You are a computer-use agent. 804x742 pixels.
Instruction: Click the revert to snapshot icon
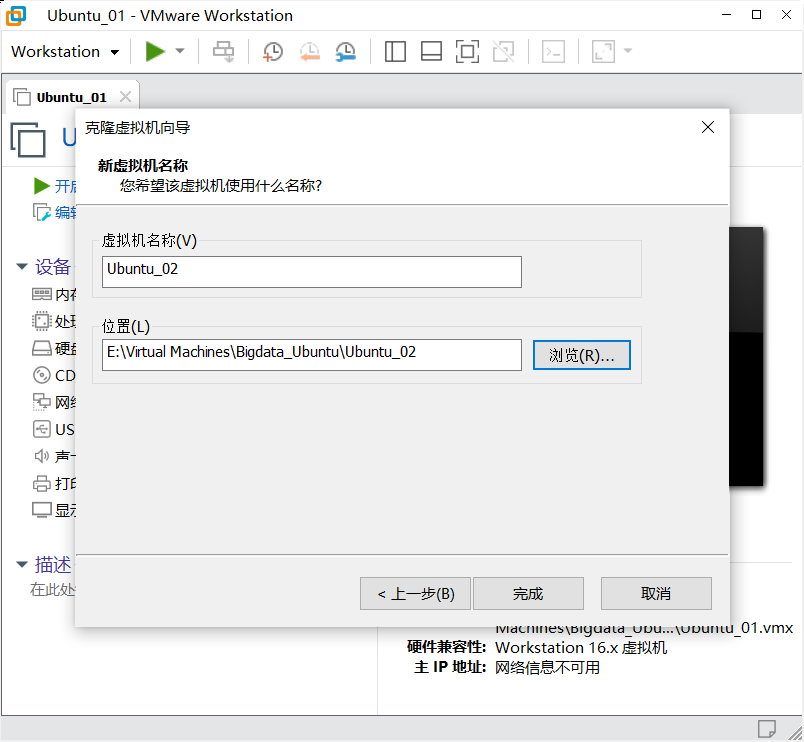[x=310, y=52]
